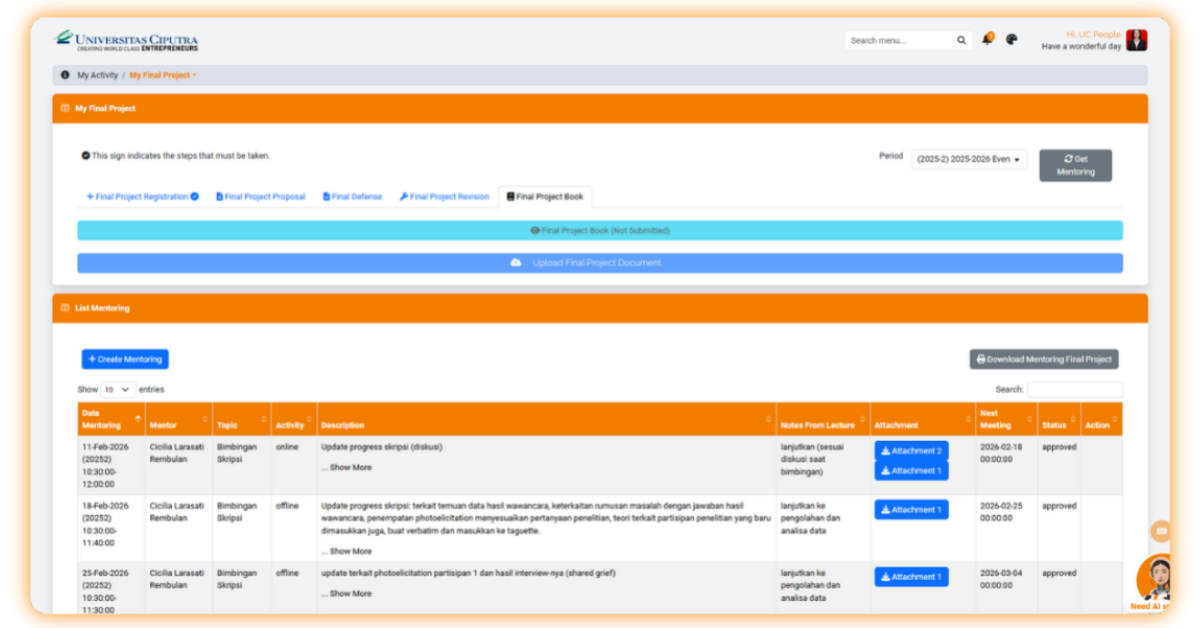
Task: Open the theme palette icon
Action: 1012,40
